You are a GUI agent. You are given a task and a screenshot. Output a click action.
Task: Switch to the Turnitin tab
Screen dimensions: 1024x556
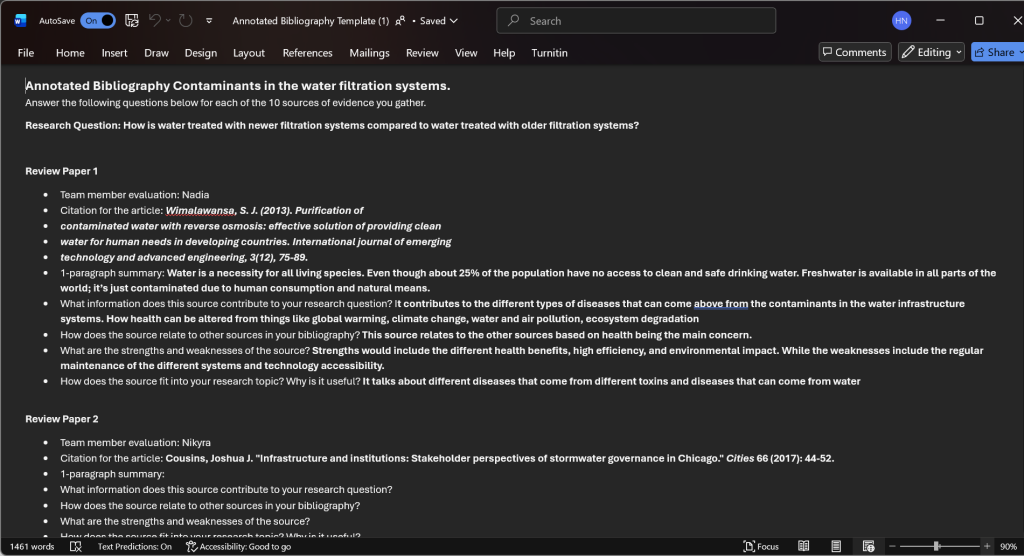[x=549, y=53]
